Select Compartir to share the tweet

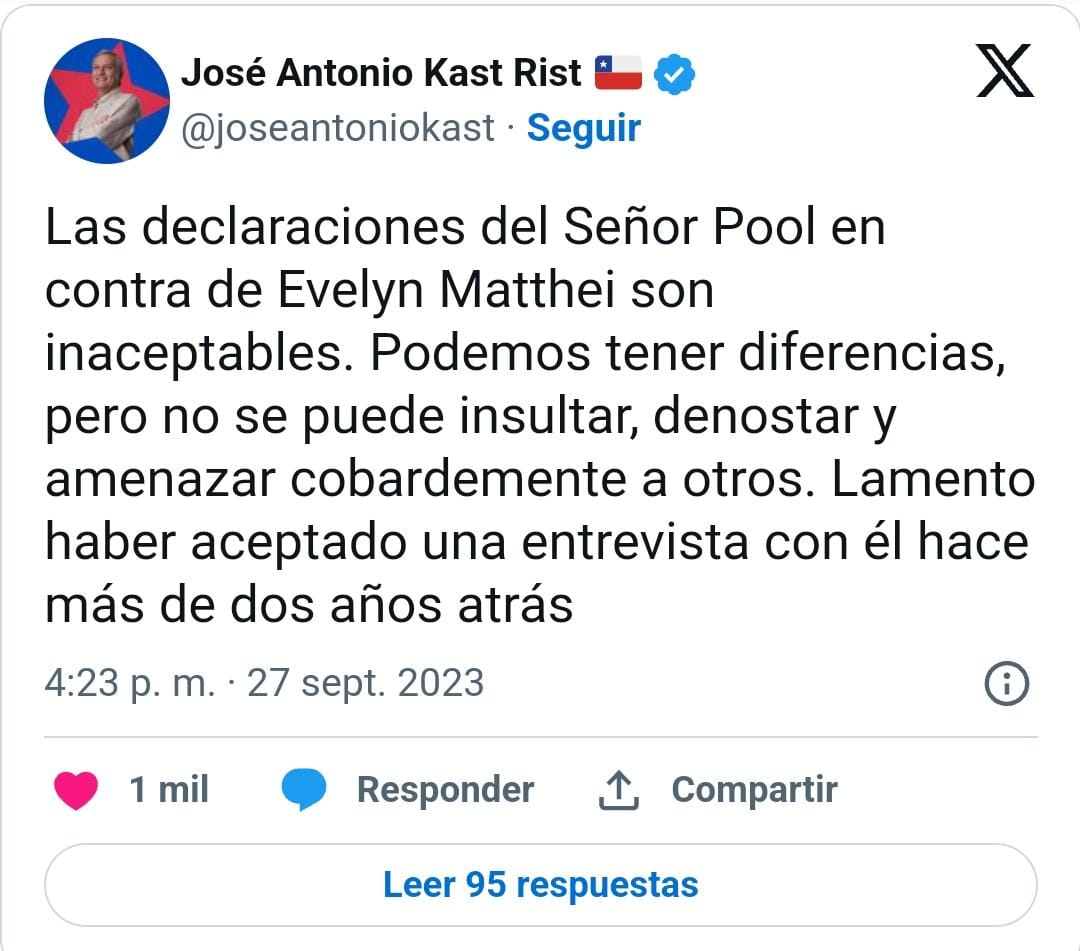756,789
